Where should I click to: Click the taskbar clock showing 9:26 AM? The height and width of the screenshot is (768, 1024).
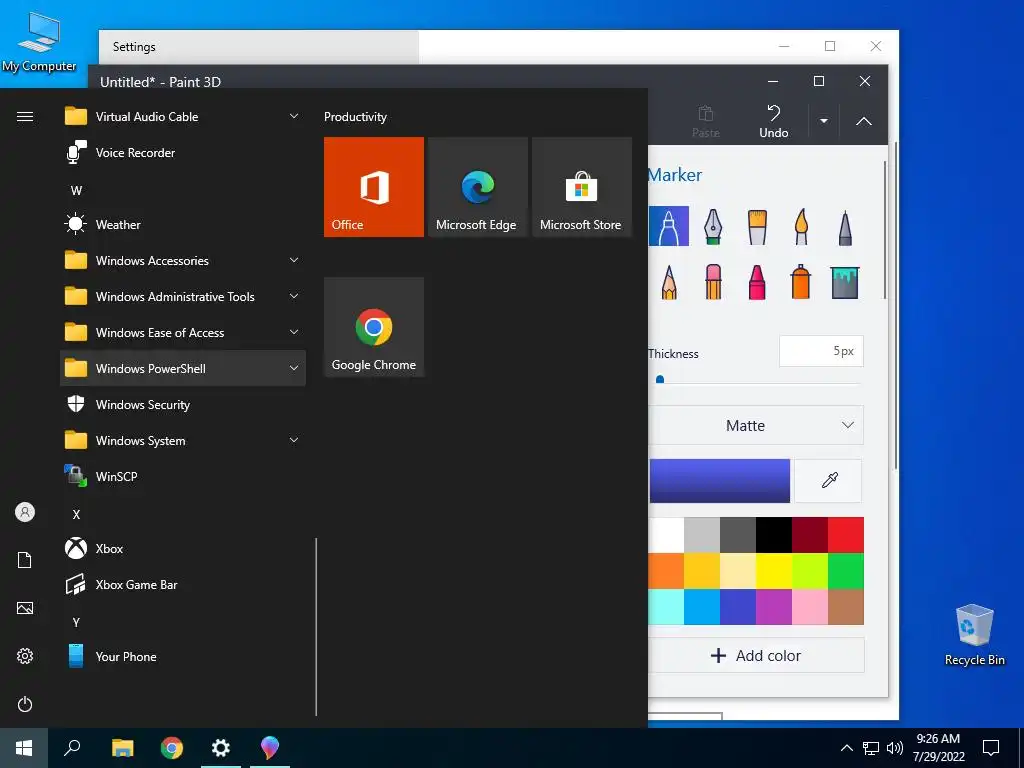pos(938,748)
